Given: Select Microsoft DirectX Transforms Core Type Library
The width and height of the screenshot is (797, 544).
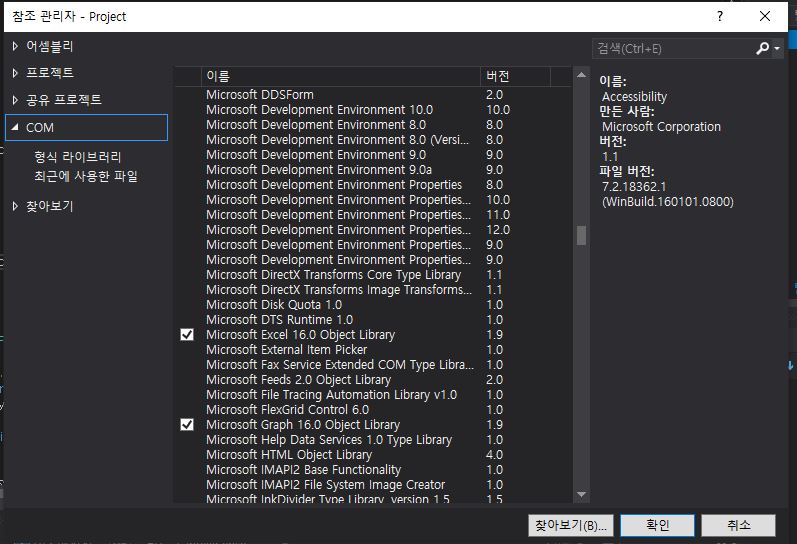Looking at the screenshot, I should pyautogui.click(x=374, y=275).
